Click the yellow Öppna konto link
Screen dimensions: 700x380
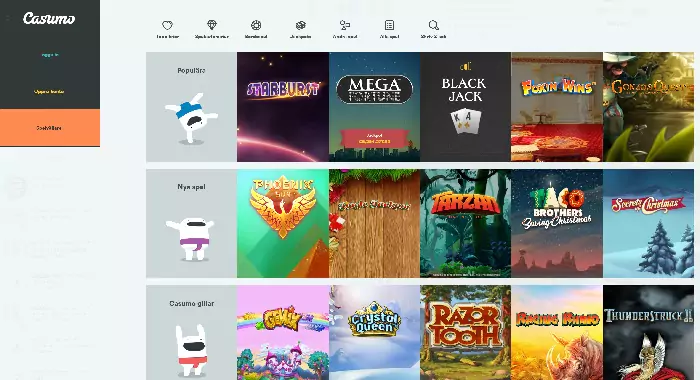50,92
